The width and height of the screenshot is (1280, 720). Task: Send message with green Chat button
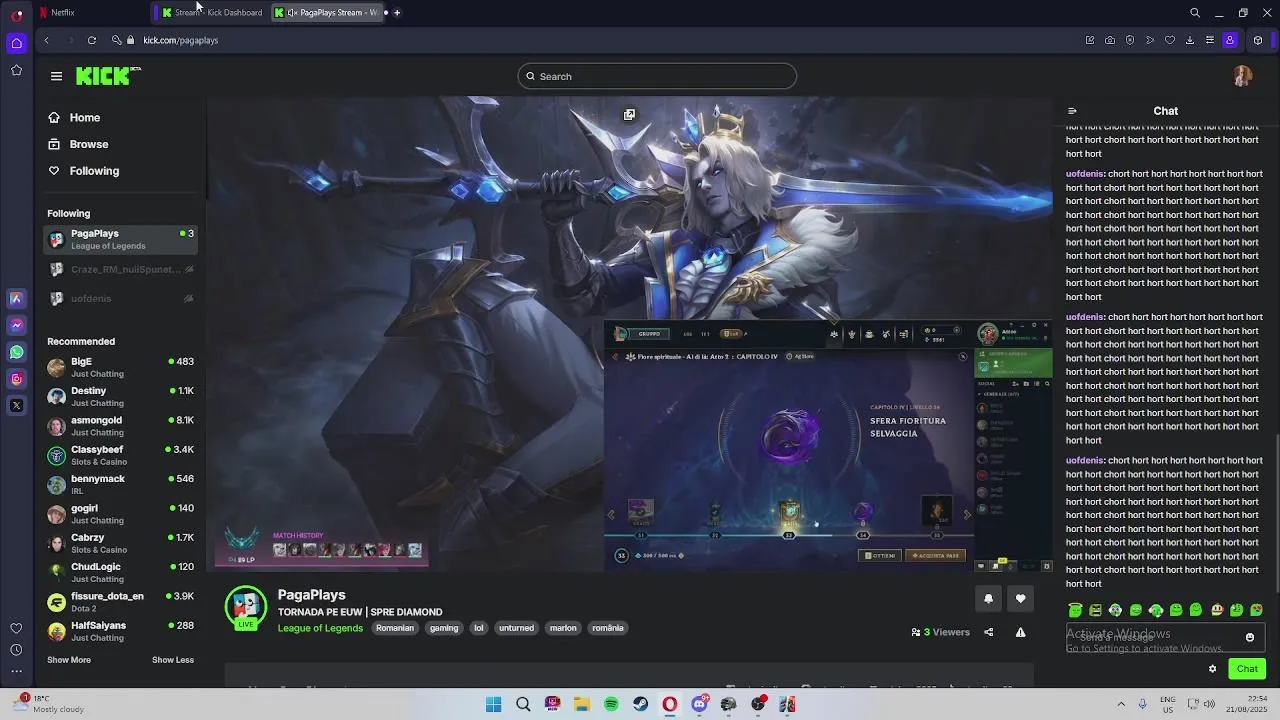point(1247,669)
